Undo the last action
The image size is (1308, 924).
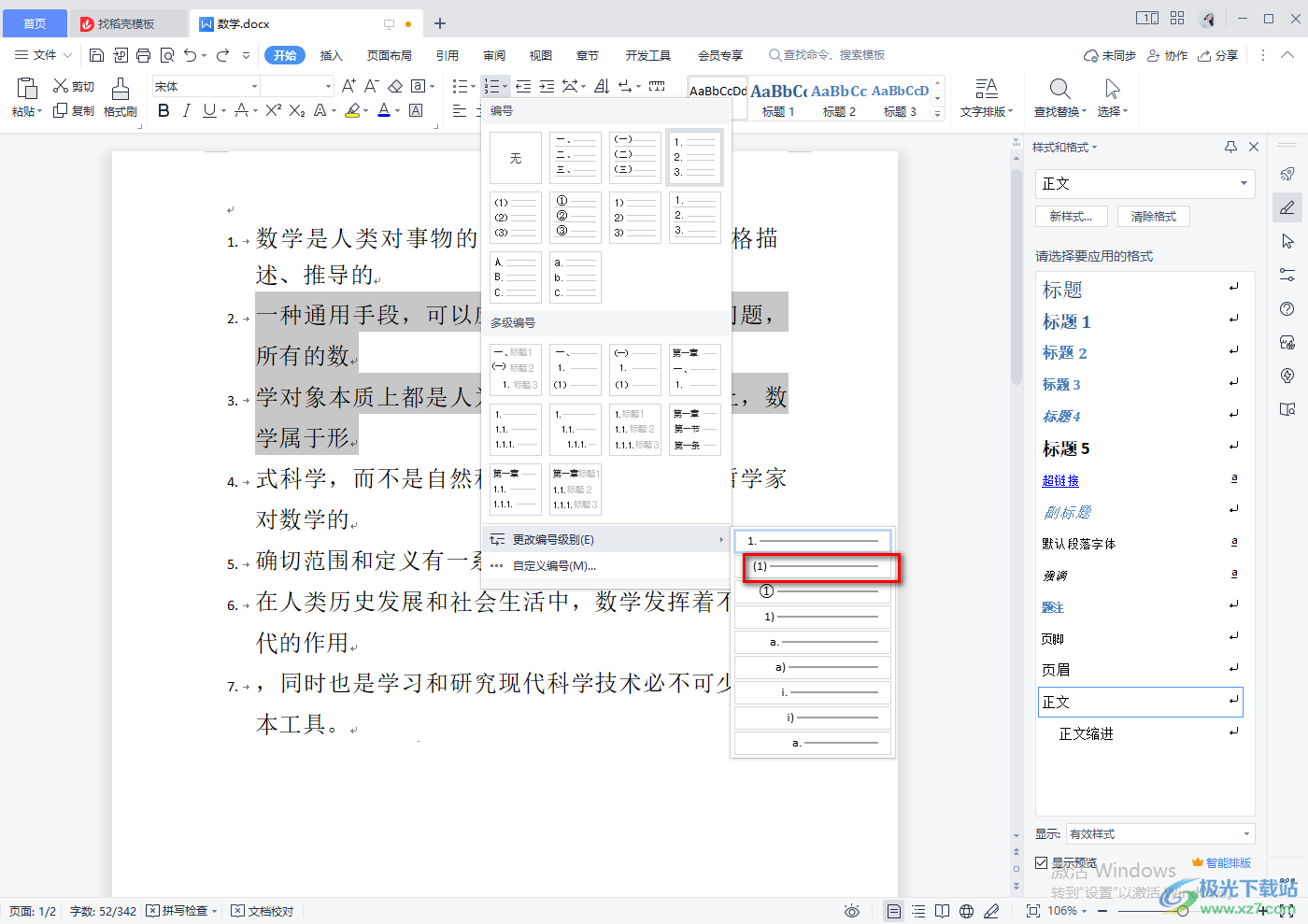point(191,55)
